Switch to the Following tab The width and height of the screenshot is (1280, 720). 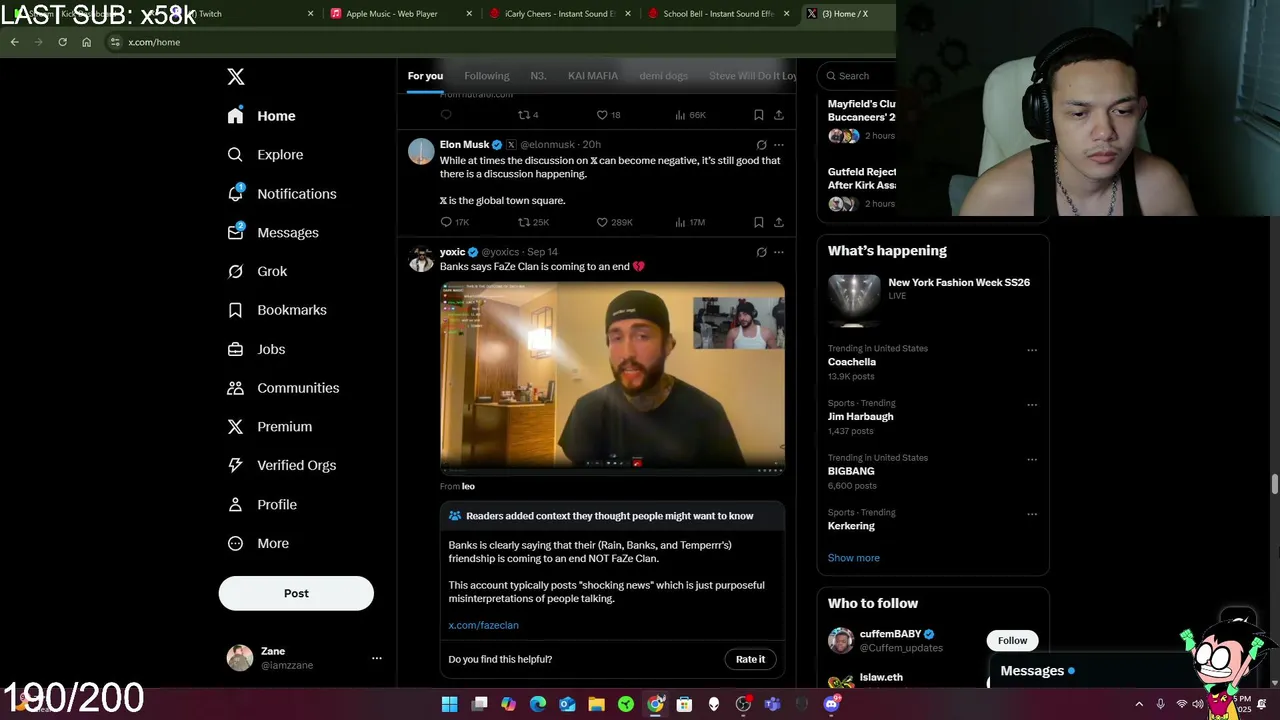(x=487, y=76)
